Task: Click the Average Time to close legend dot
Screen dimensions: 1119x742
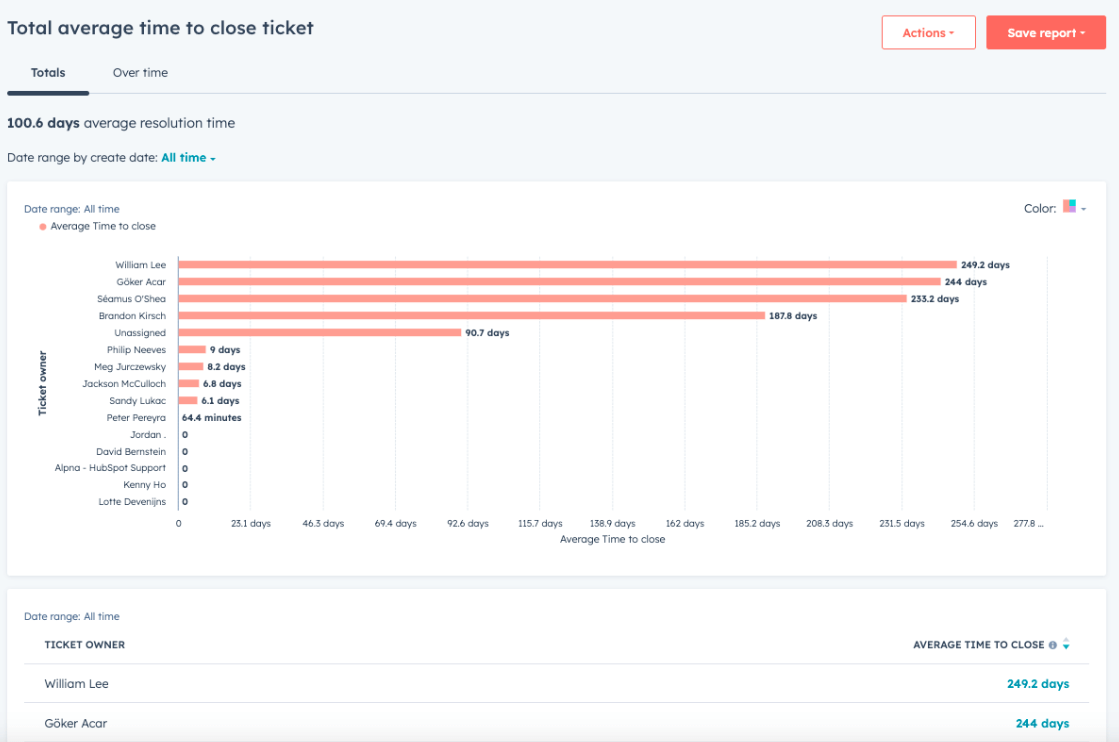Action: (43, 227)
